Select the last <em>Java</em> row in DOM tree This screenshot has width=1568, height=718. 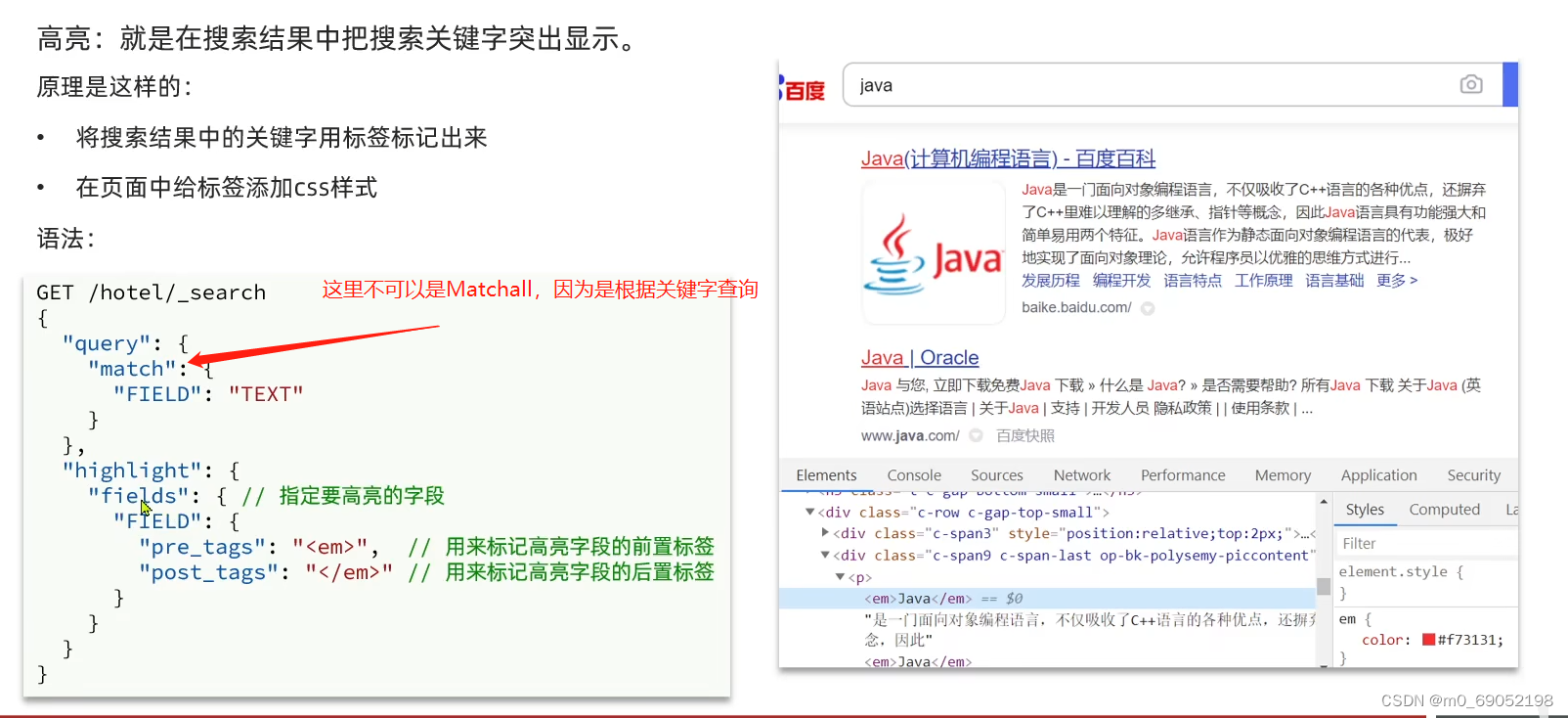click(x=918, y=662)
